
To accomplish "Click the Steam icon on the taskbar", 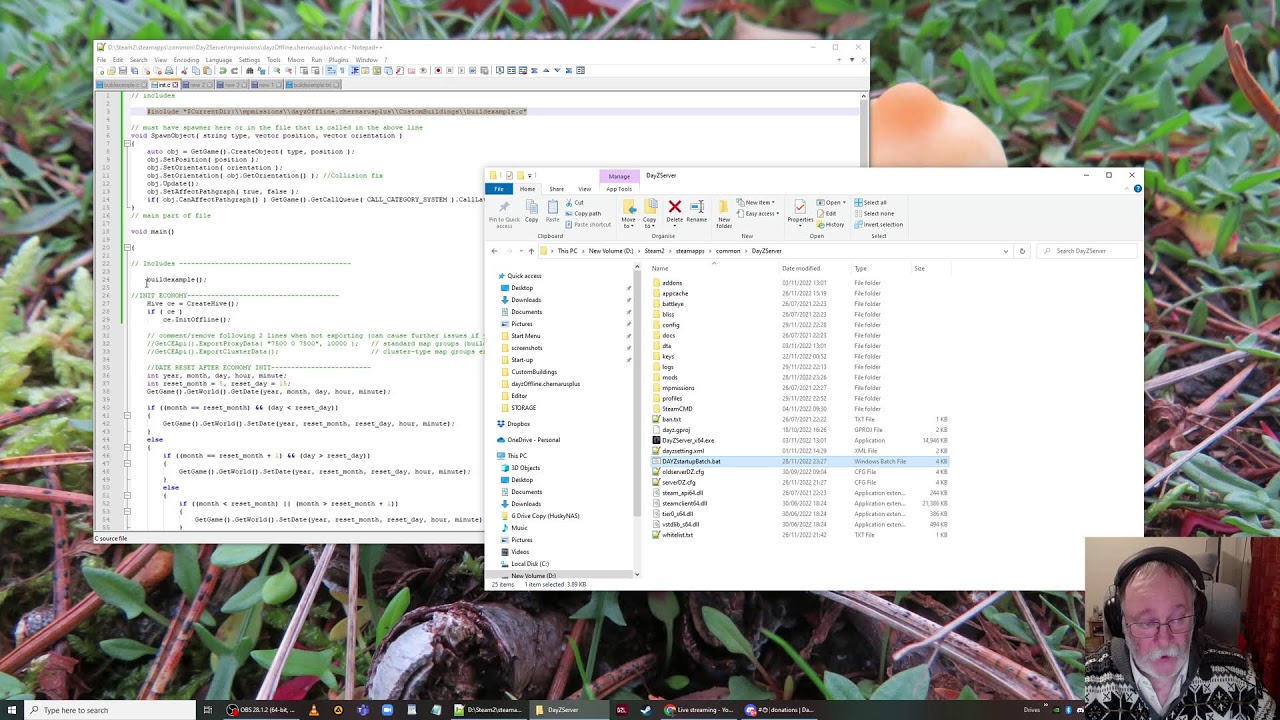I will (x=645, y=710).
